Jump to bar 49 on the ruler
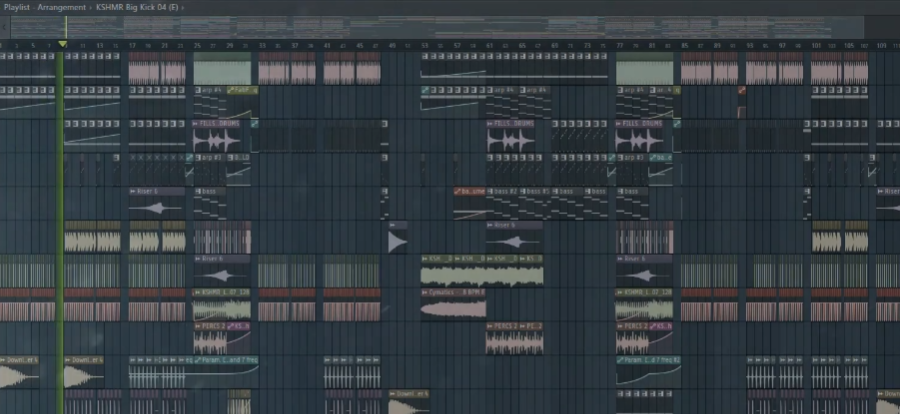Image resolution: width=900 pixels, height=414 pixels. [393, 45]
